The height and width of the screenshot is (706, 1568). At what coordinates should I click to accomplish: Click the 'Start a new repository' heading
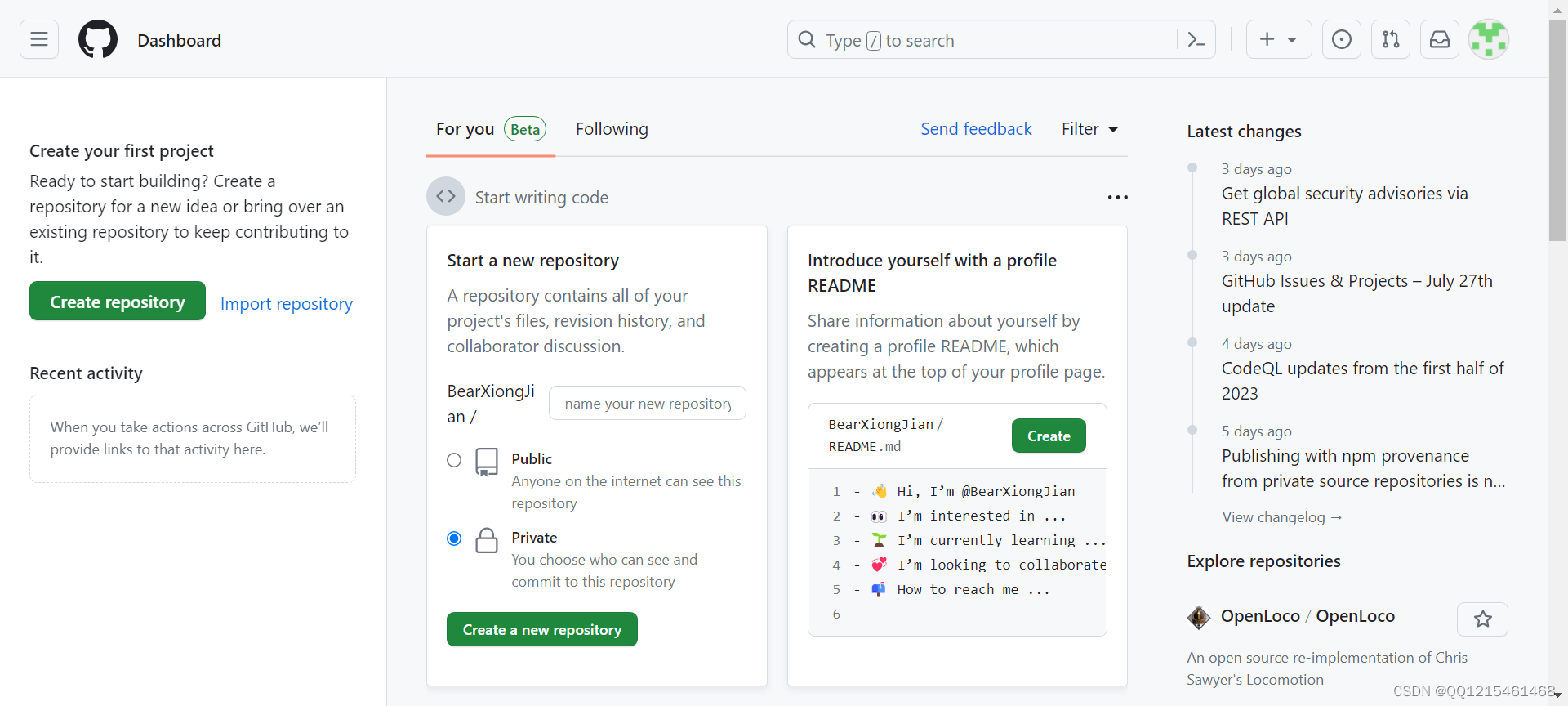532,261
